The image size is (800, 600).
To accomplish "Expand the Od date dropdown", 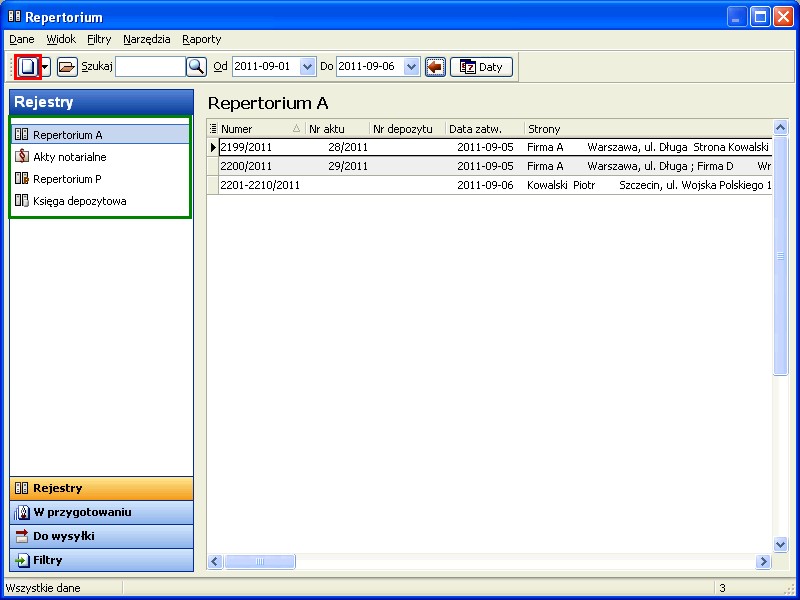I will (x=307, y=67).
